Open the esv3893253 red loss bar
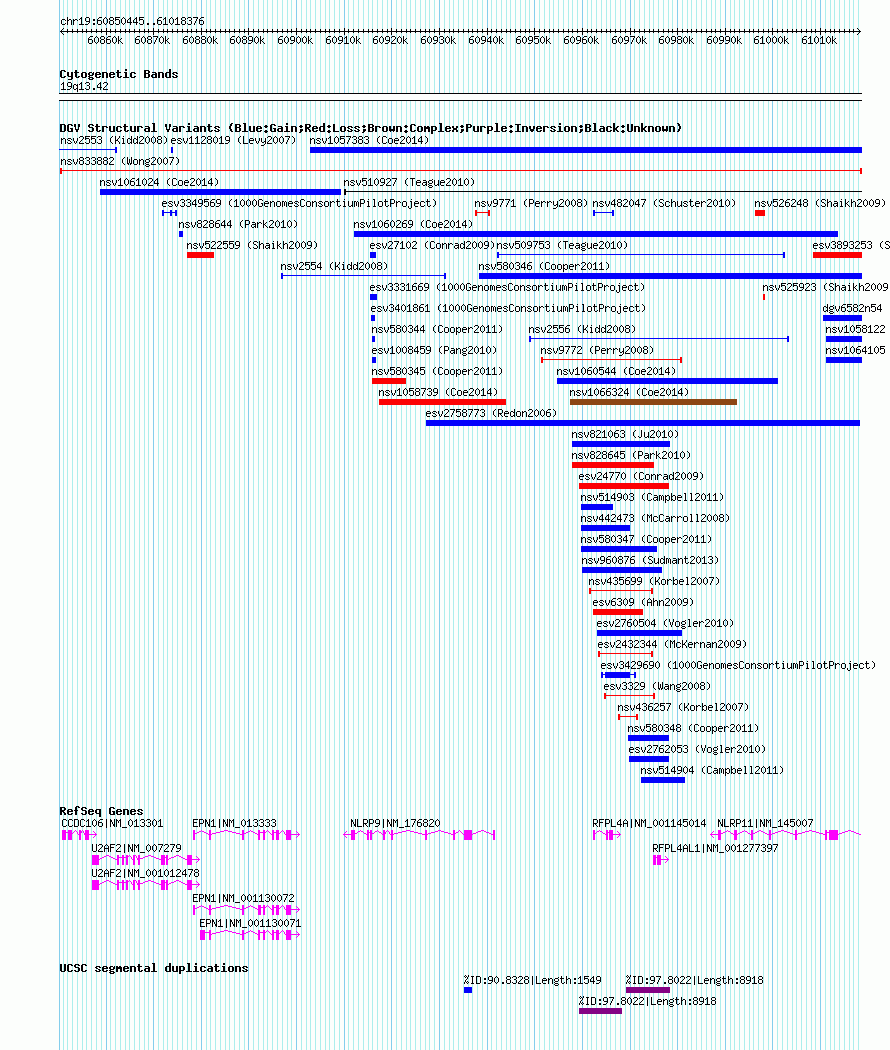 (837, 255)
